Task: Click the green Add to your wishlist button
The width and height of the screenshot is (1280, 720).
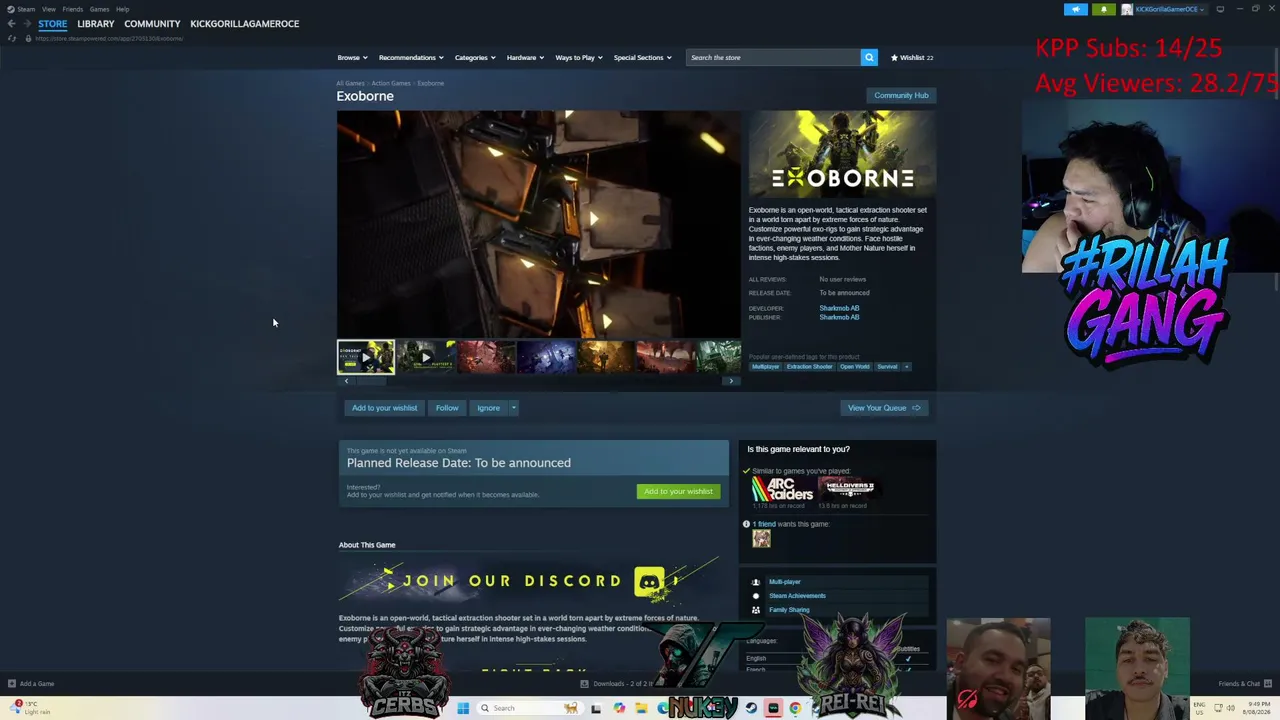Action: [678, 491]
